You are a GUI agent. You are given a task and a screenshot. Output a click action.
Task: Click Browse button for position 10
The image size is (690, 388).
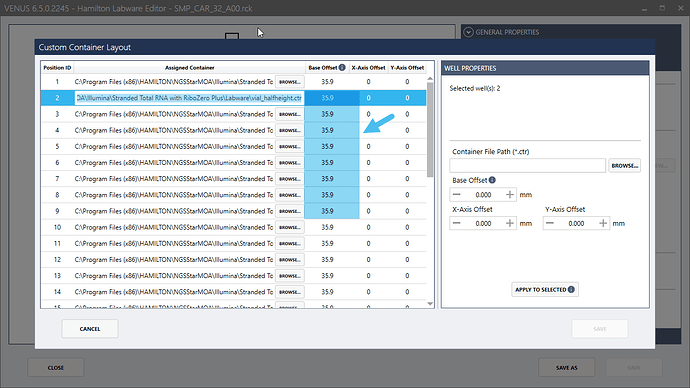pyautogui.click(x=290, y=227)
